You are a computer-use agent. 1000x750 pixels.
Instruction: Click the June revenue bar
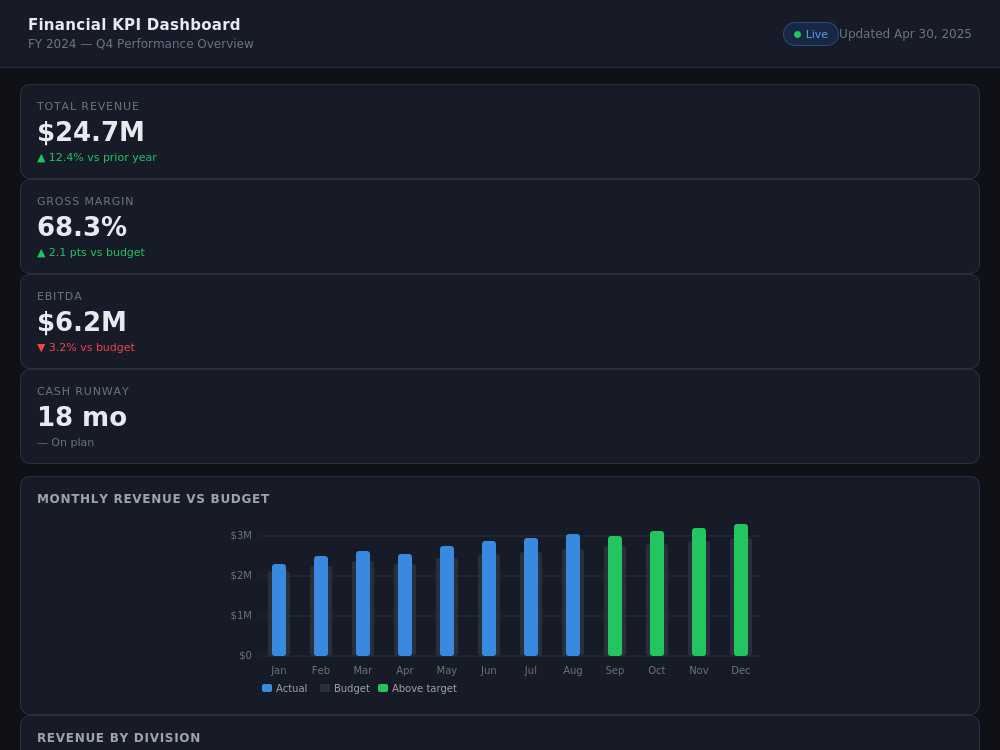pyautogui.click(x=489, y=598)
